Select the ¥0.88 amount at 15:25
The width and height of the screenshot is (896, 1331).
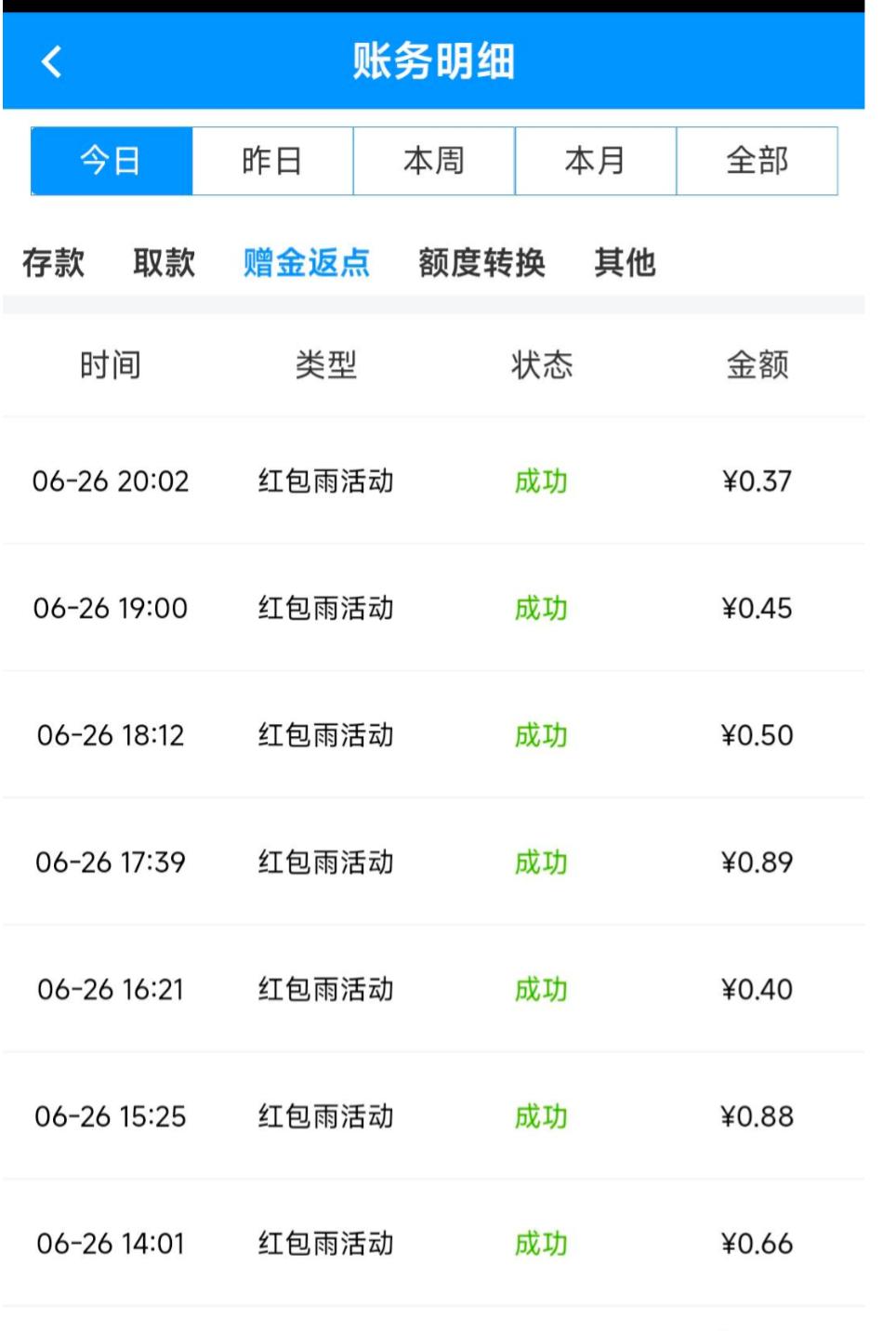(x=757, y=1116)
